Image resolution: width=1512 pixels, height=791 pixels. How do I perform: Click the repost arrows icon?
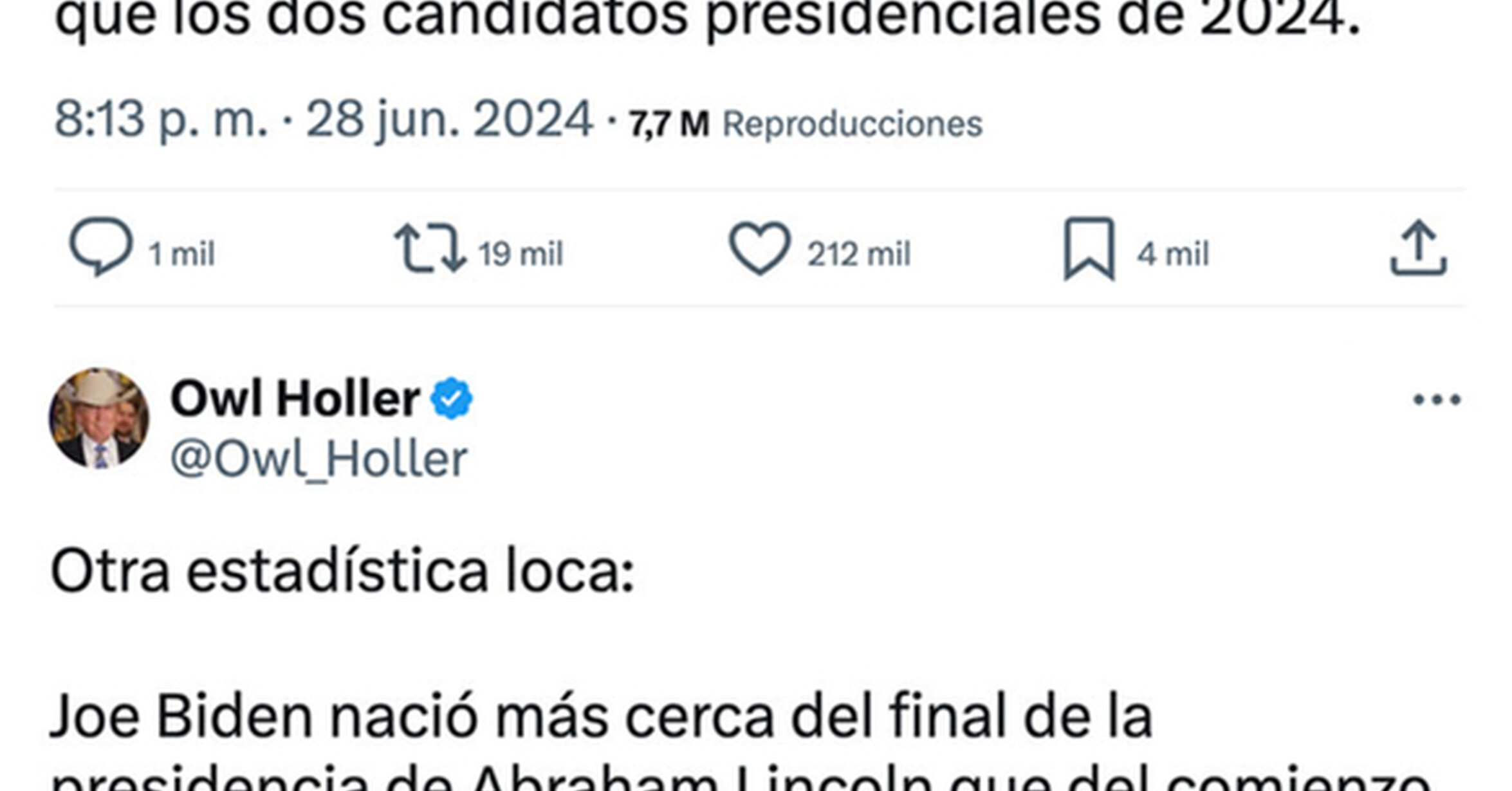pyautogui.click(x=430, y=248)
